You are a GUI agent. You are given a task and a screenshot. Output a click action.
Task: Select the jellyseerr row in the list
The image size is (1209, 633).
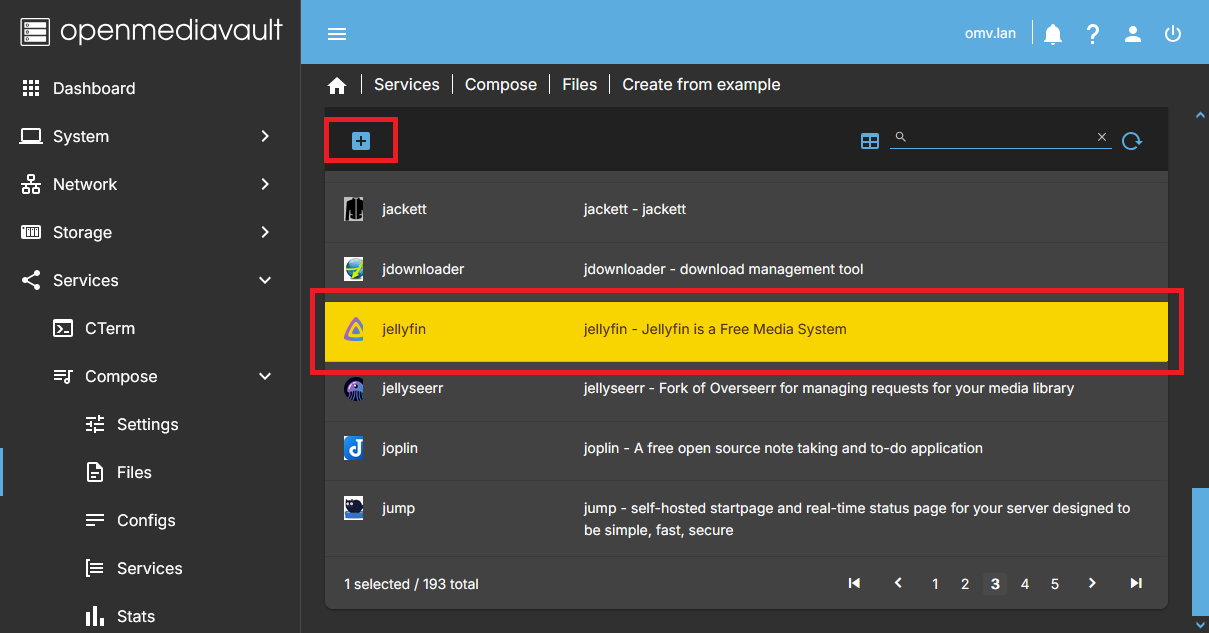[700, 388]
